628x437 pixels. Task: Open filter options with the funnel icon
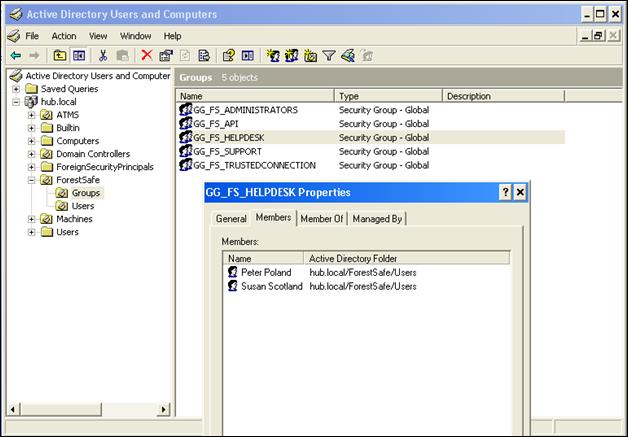point(329,56)
